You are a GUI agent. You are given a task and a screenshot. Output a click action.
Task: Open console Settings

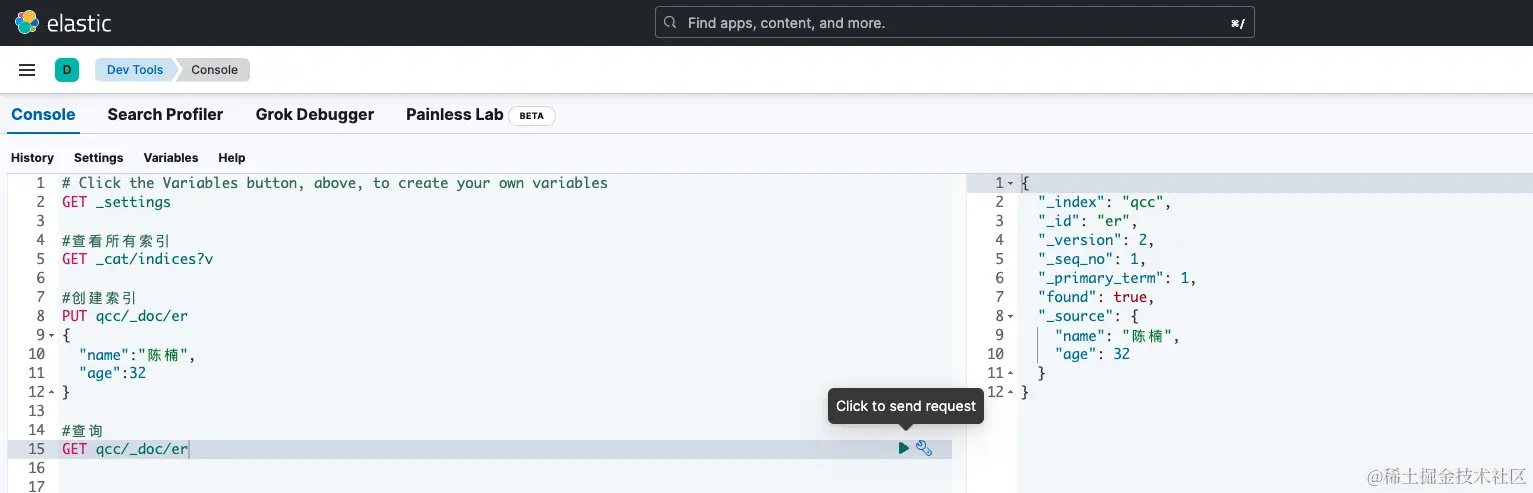coord(98,158)
